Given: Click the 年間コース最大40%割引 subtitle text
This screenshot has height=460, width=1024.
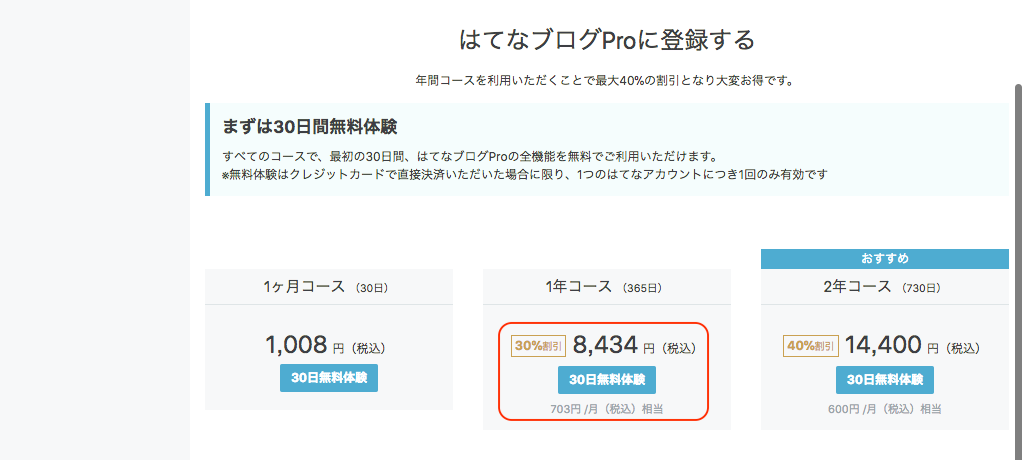Looking at the screenshot, I should tap(605, 82).
